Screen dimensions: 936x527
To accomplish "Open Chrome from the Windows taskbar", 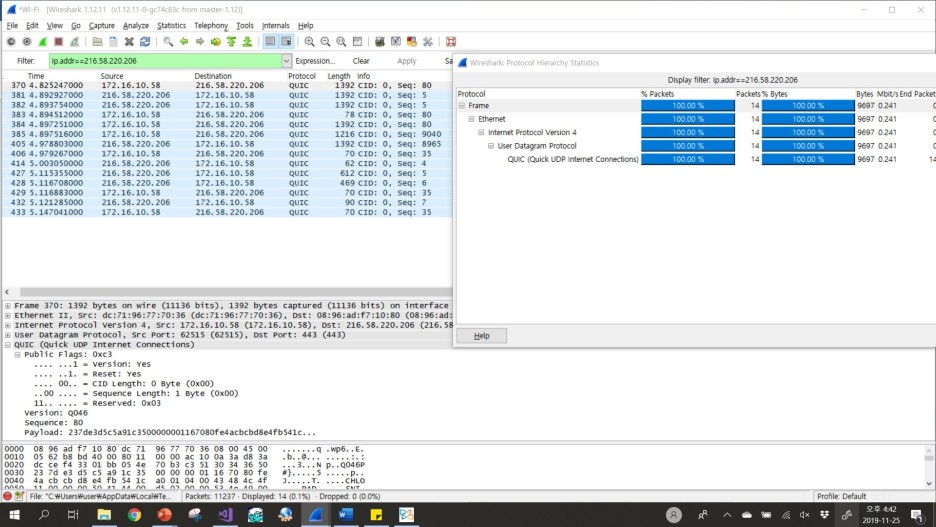I will tap(134, 514).
